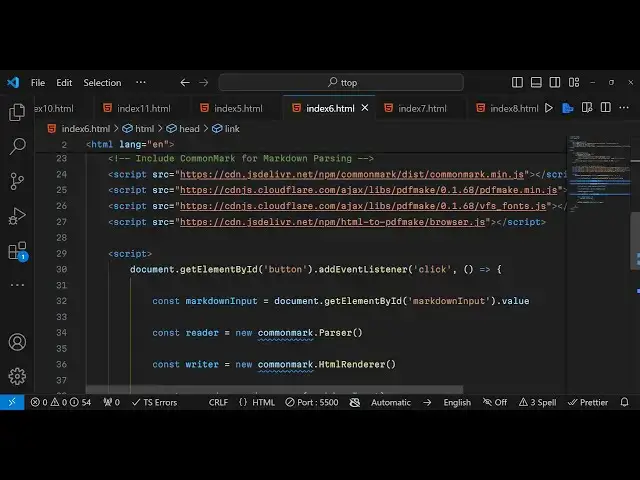640x480 pixels.
Task: Open the Edit menu
Action: pos(64,83)
